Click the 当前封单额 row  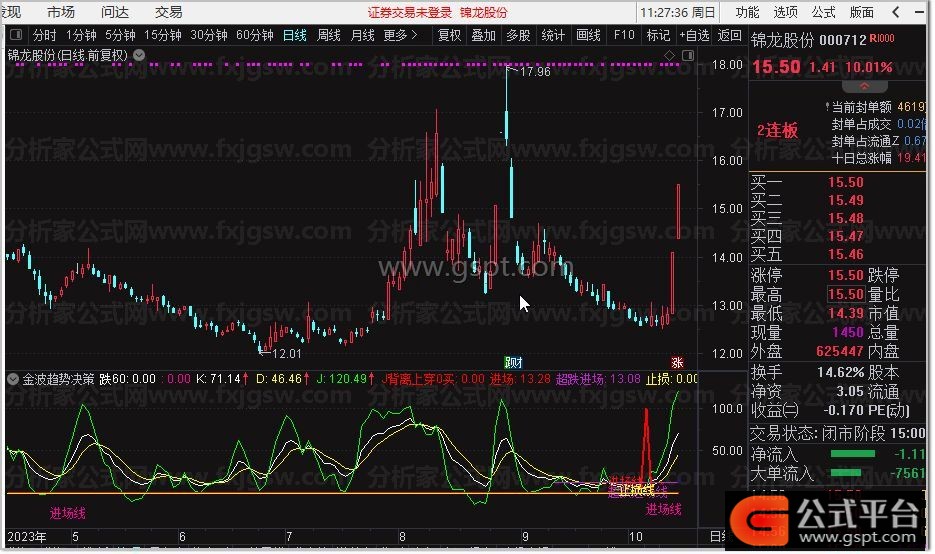877,107
